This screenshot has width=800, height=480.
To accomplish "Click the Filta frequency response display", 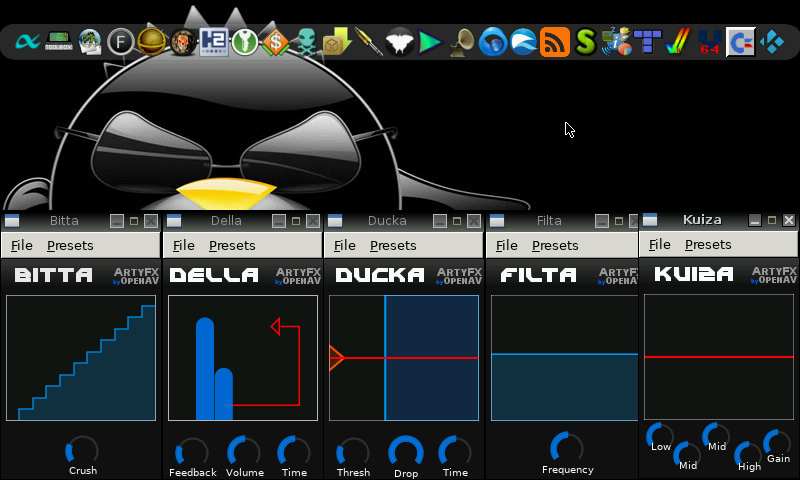I will pos(565,358).
